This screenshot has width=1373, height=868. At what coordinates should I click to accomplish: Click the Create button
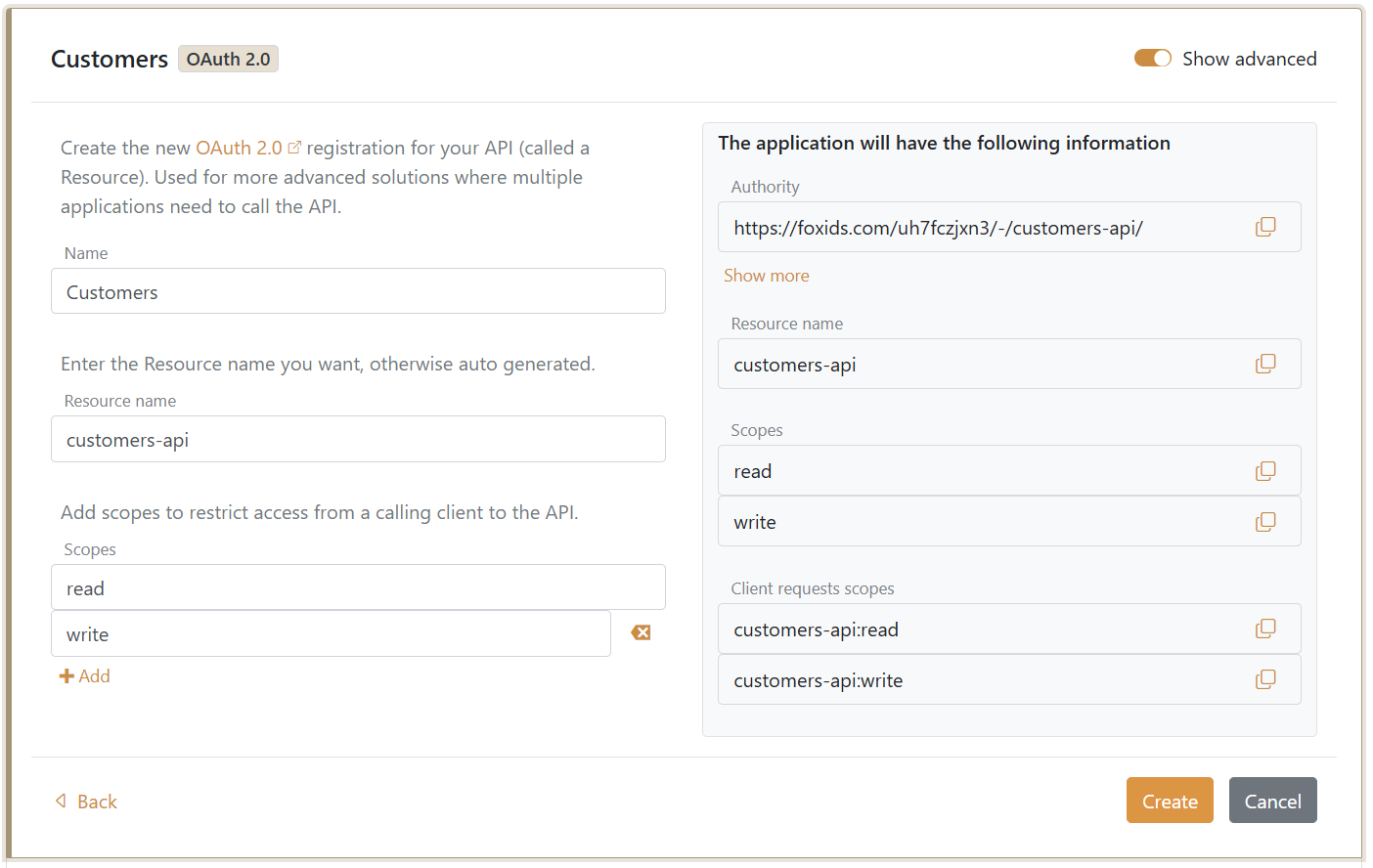(1170, 800)
